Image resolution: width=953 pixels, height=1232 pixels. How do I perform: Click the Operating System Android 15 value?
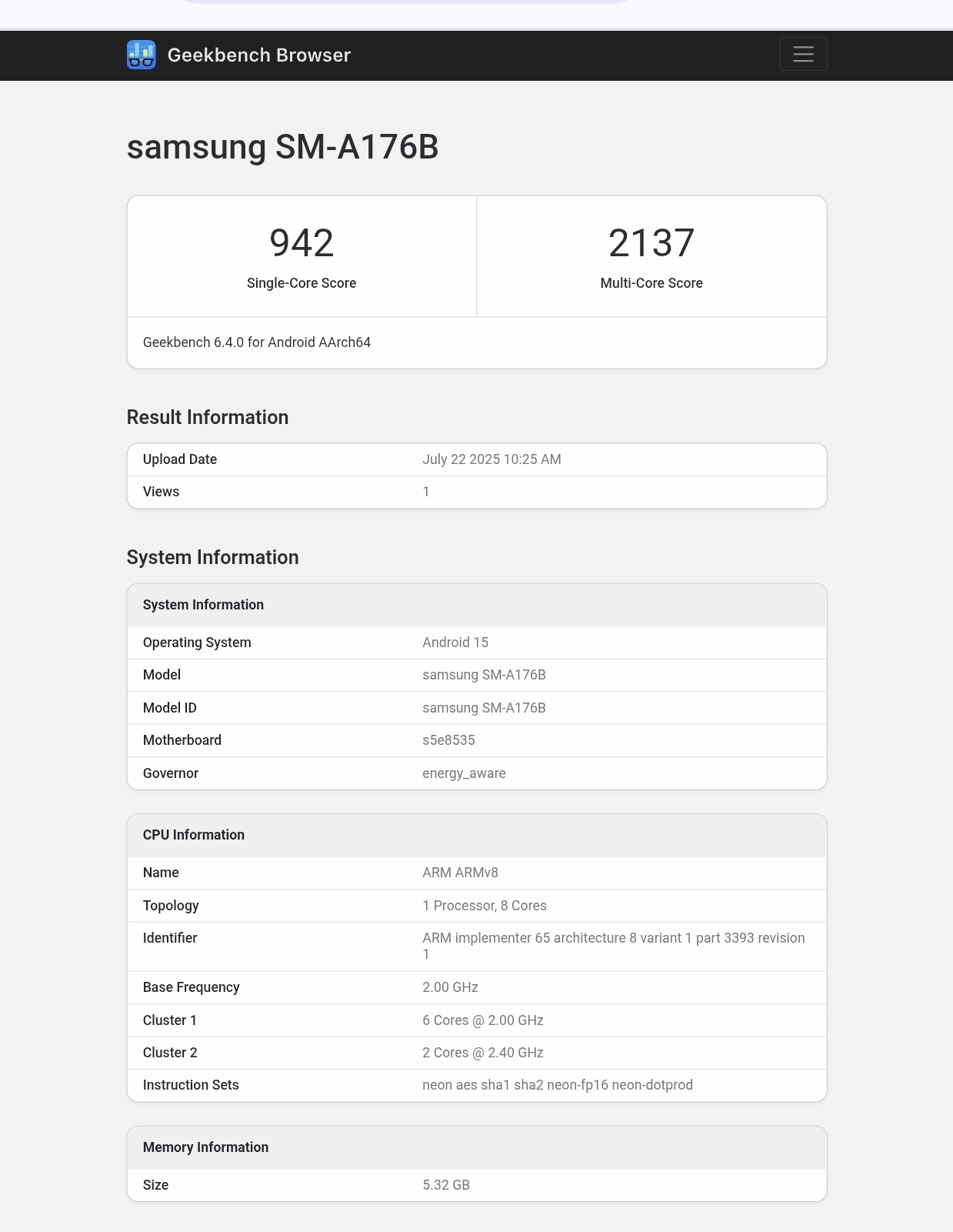point(455,643)
